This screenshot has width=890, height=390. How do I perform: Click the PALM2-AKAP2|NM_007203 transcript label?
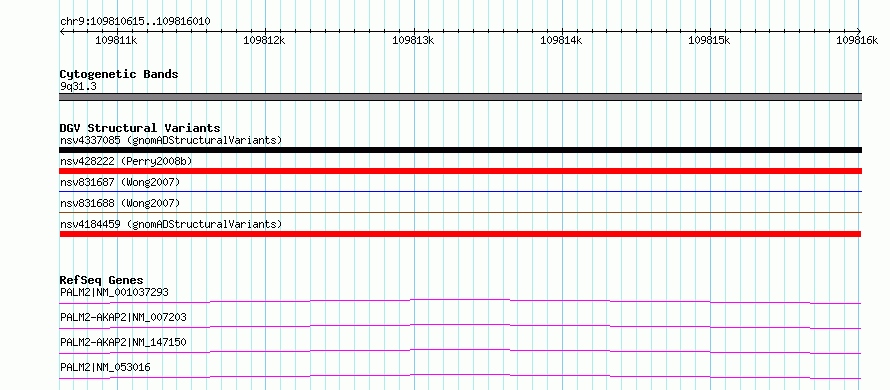pos(123,317)
